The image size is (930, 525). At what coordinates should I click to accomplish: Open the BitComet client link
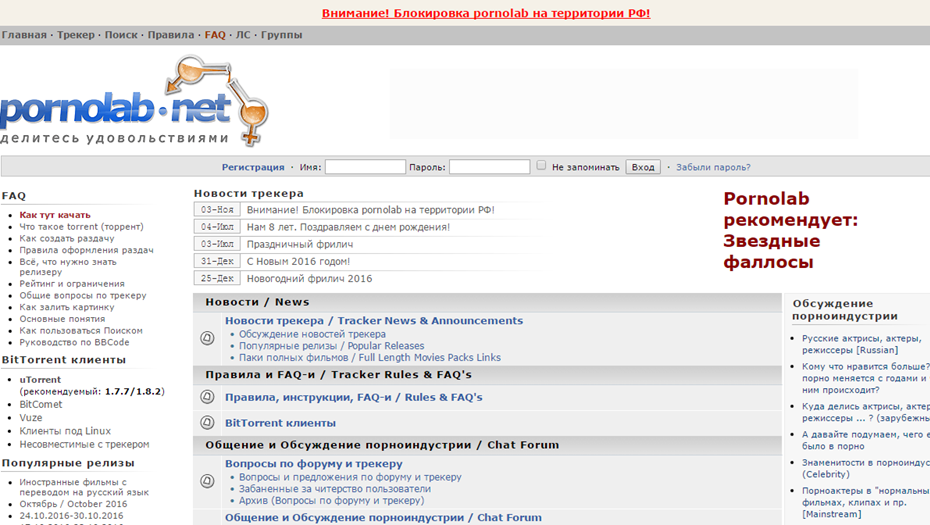[41, 405]
